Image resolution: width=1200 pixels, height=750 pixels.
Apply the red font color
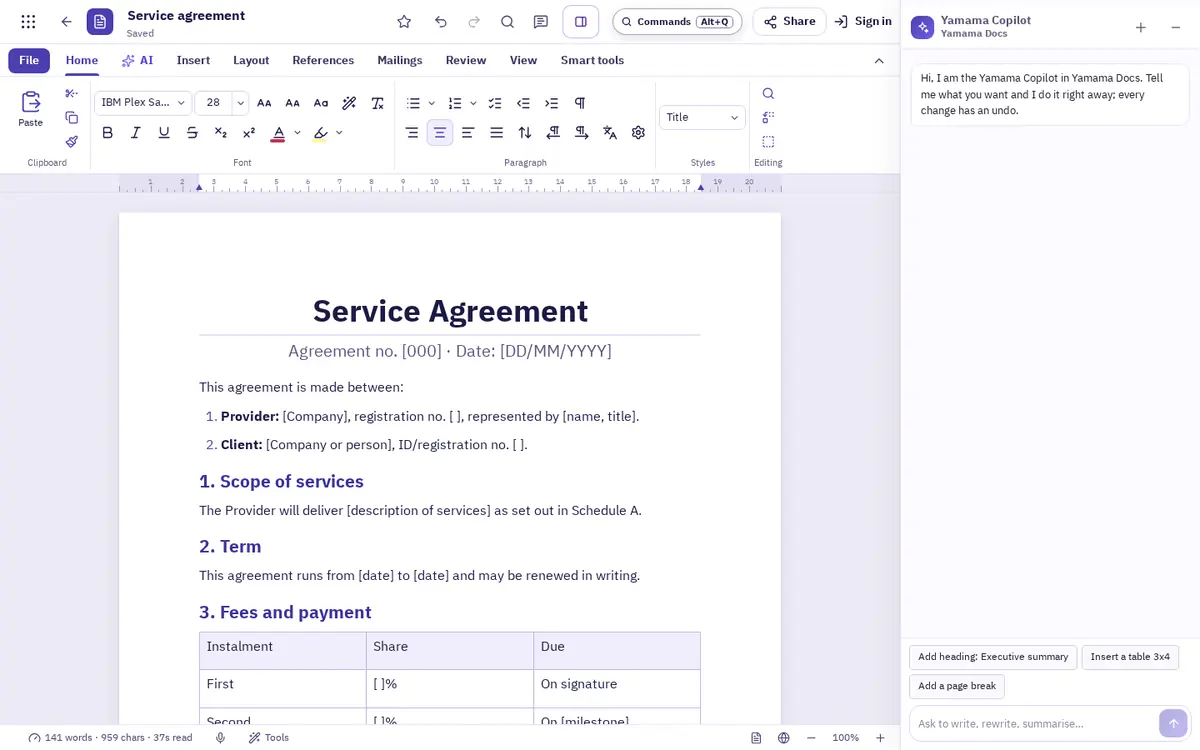(278, 132)
